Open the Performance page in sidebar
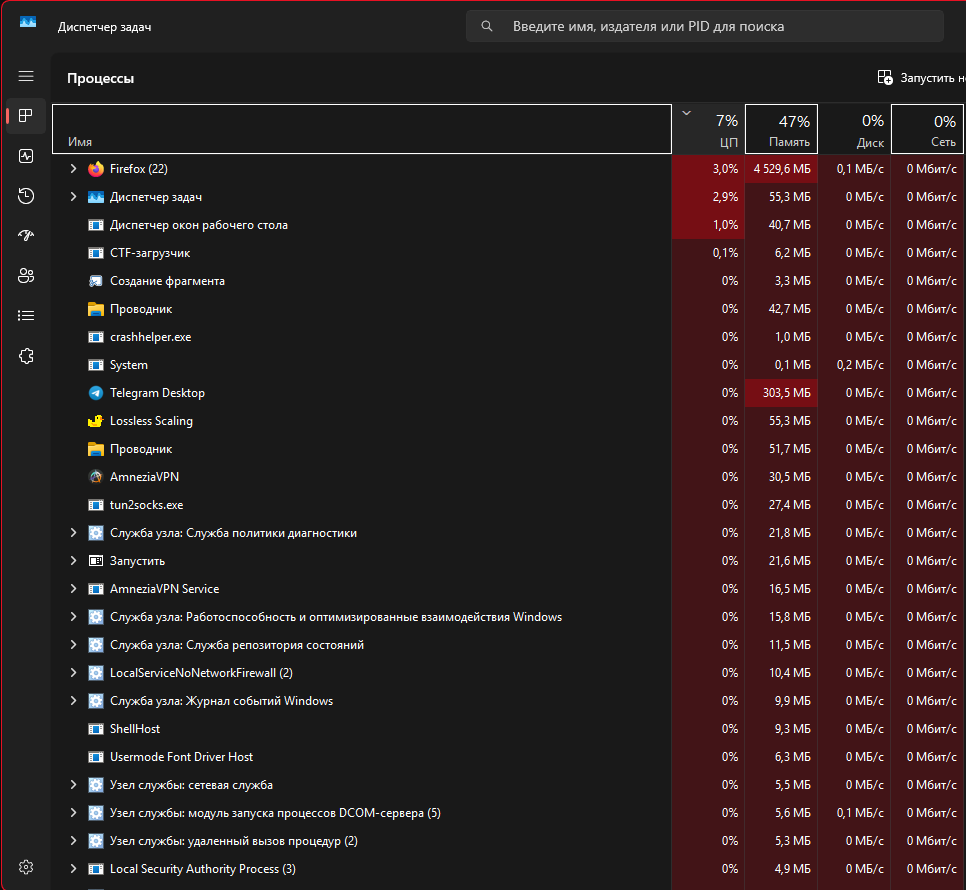966x890 pixels. click(26, 156)
